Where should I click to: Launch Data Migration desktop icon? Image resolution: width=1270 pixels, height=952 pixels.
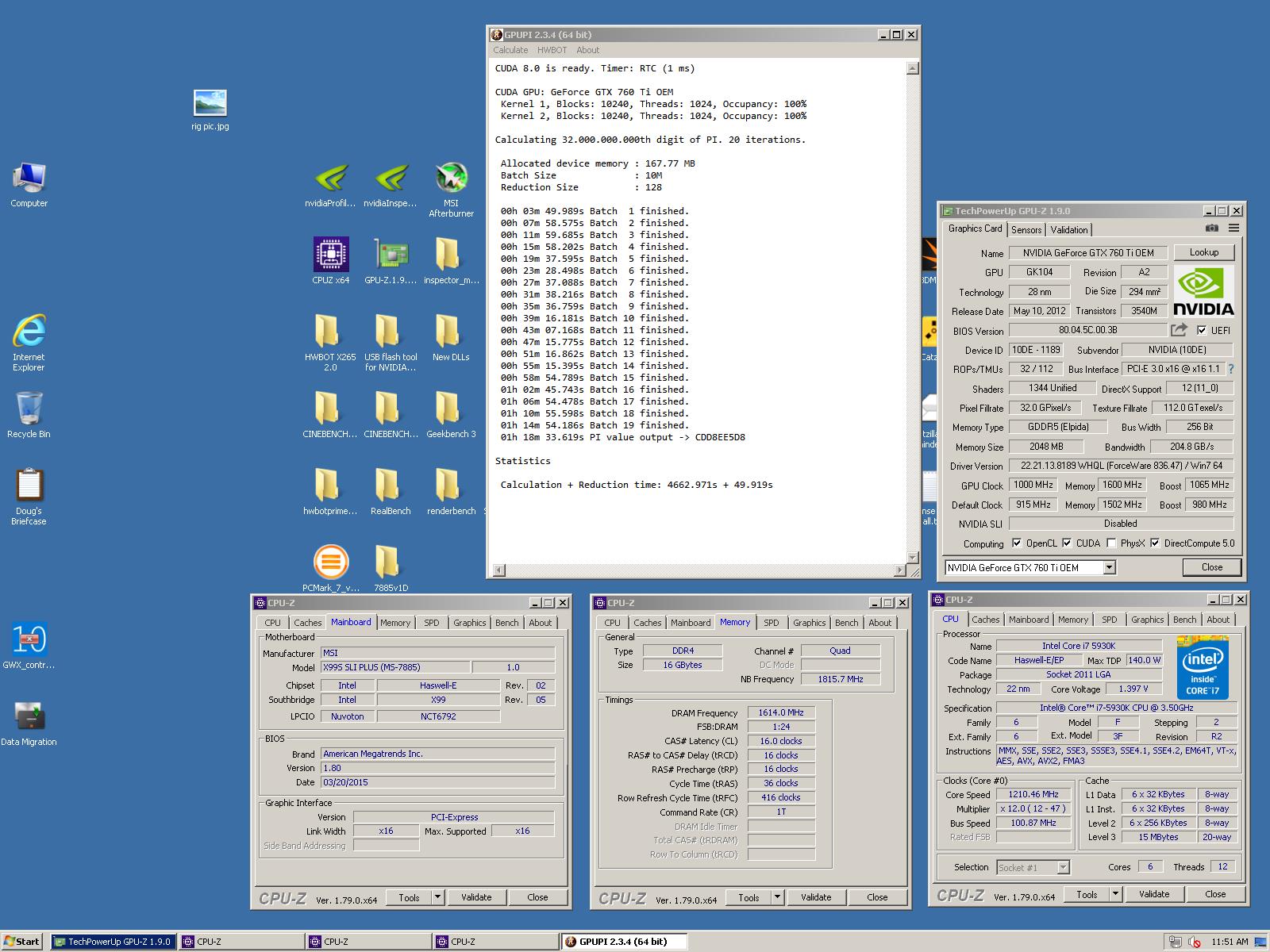pos(29,723)
